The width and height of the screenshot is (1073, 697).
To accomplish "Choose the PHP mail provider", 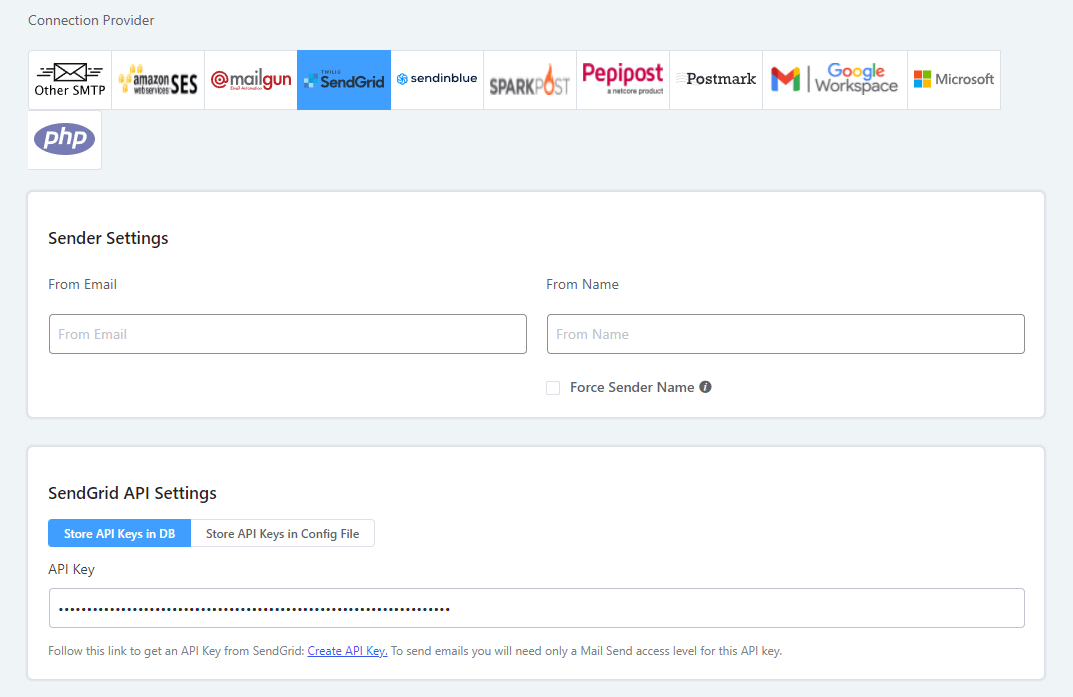I will [65, 140].
